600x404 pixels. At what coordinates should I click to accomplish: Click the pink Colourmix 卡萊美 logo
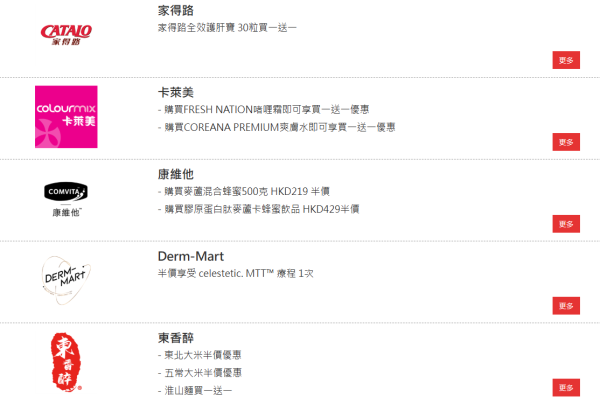pyautogui.click(x=66, y=117)
